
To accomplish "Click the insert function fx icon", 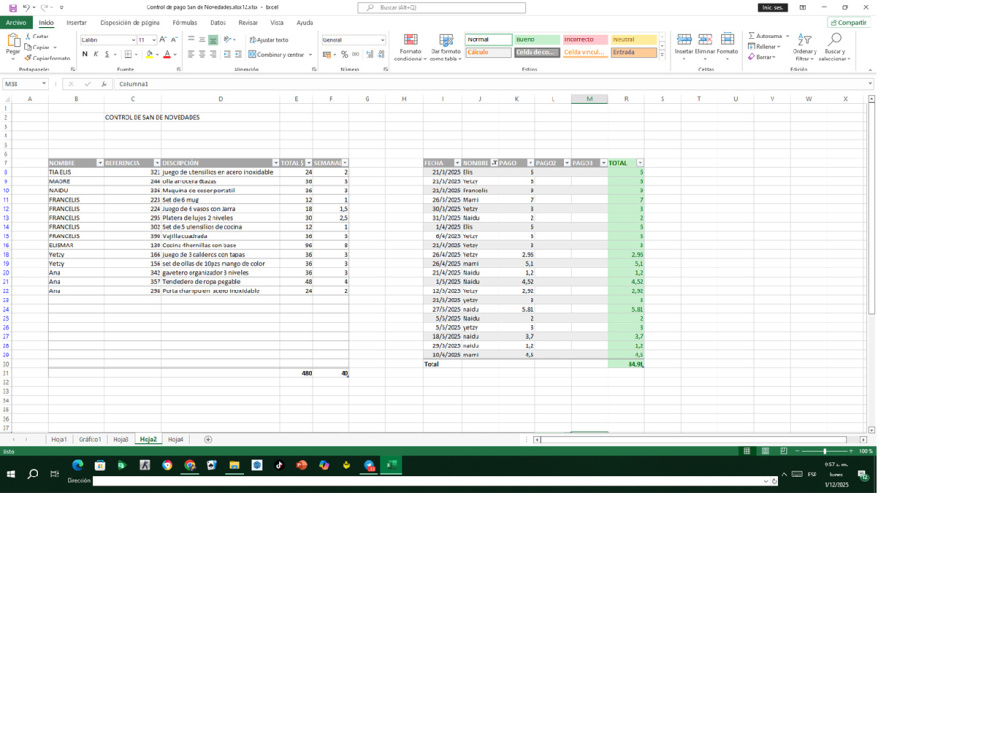I will click(x=103, y=84).
